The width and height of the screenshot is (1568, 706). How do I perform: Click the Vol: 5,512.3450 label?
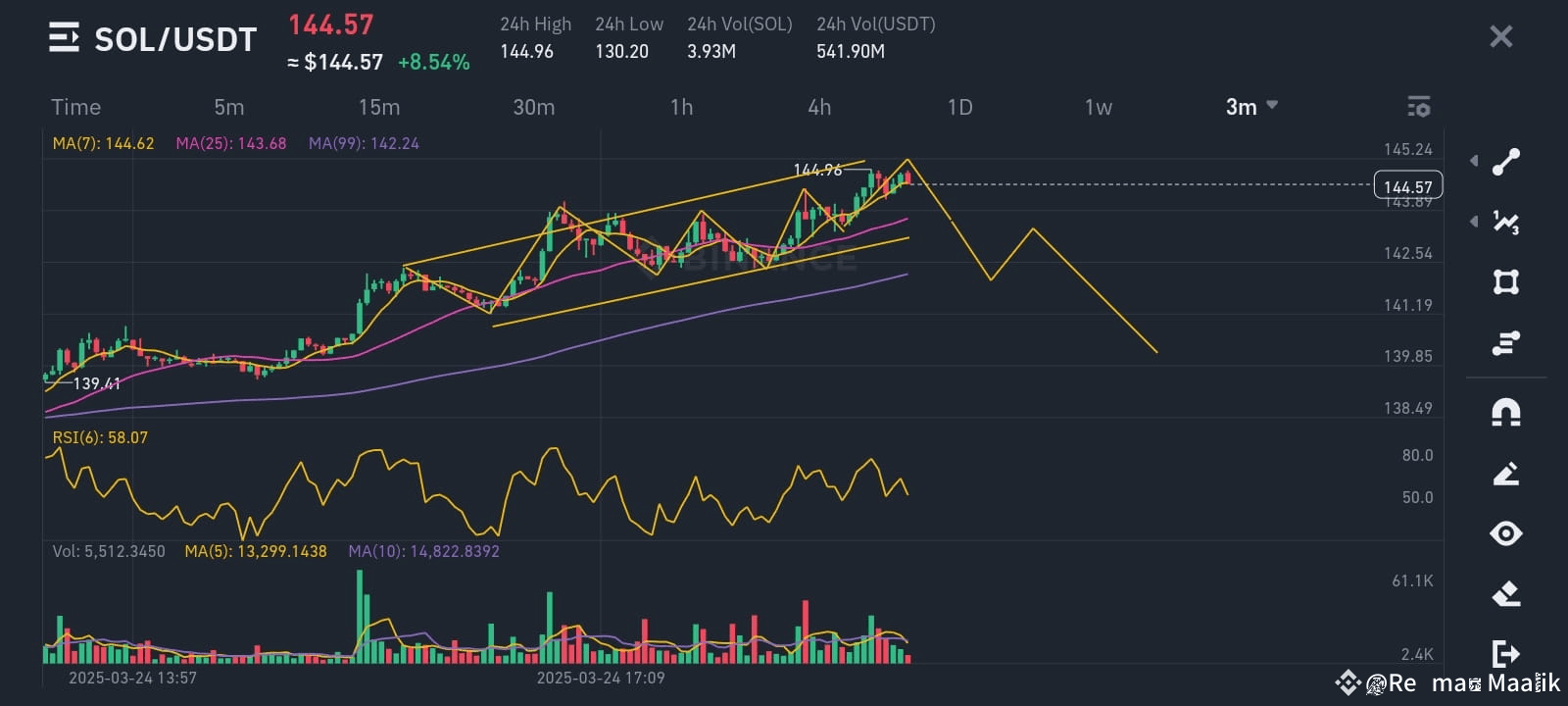[x=109, y=551]
